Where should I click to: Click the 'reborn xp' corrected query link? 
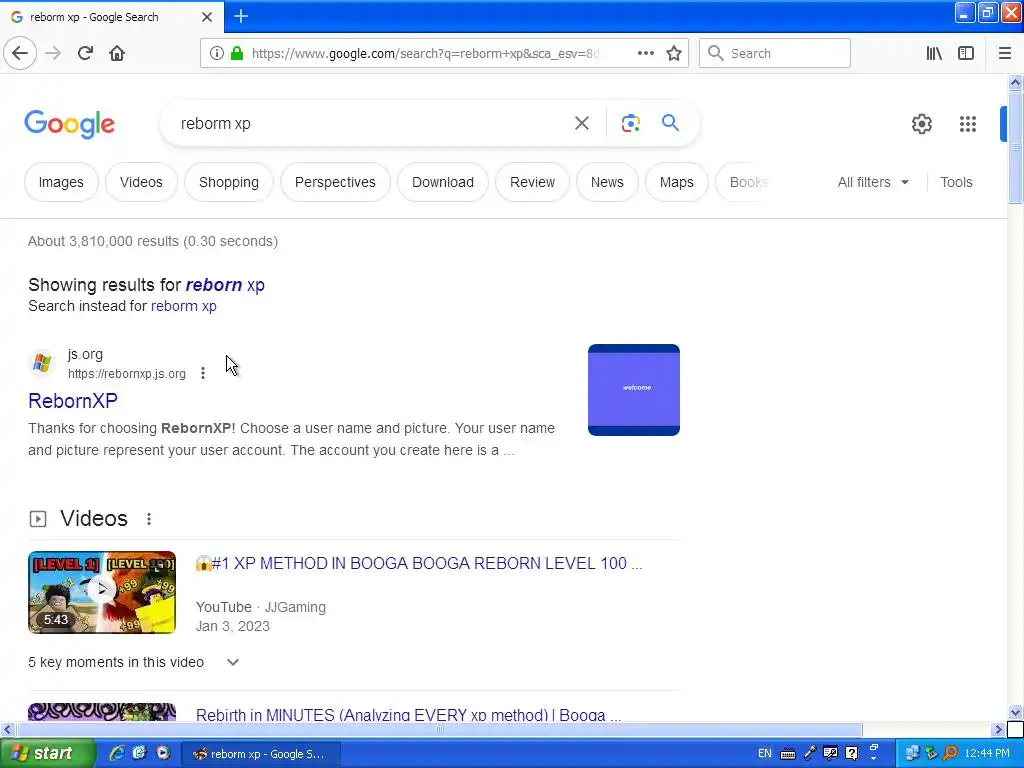[x=225, y=285]
